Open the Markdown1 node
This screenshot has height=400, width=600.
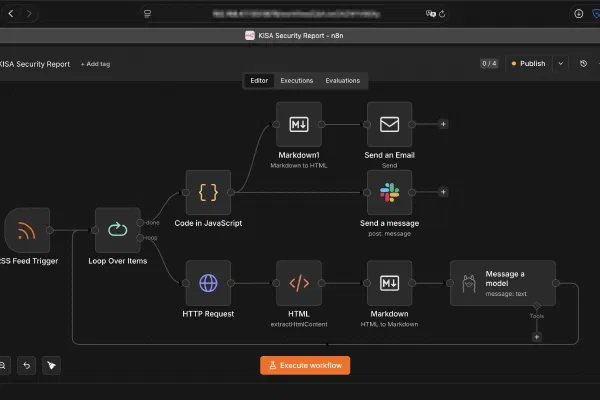299,124
